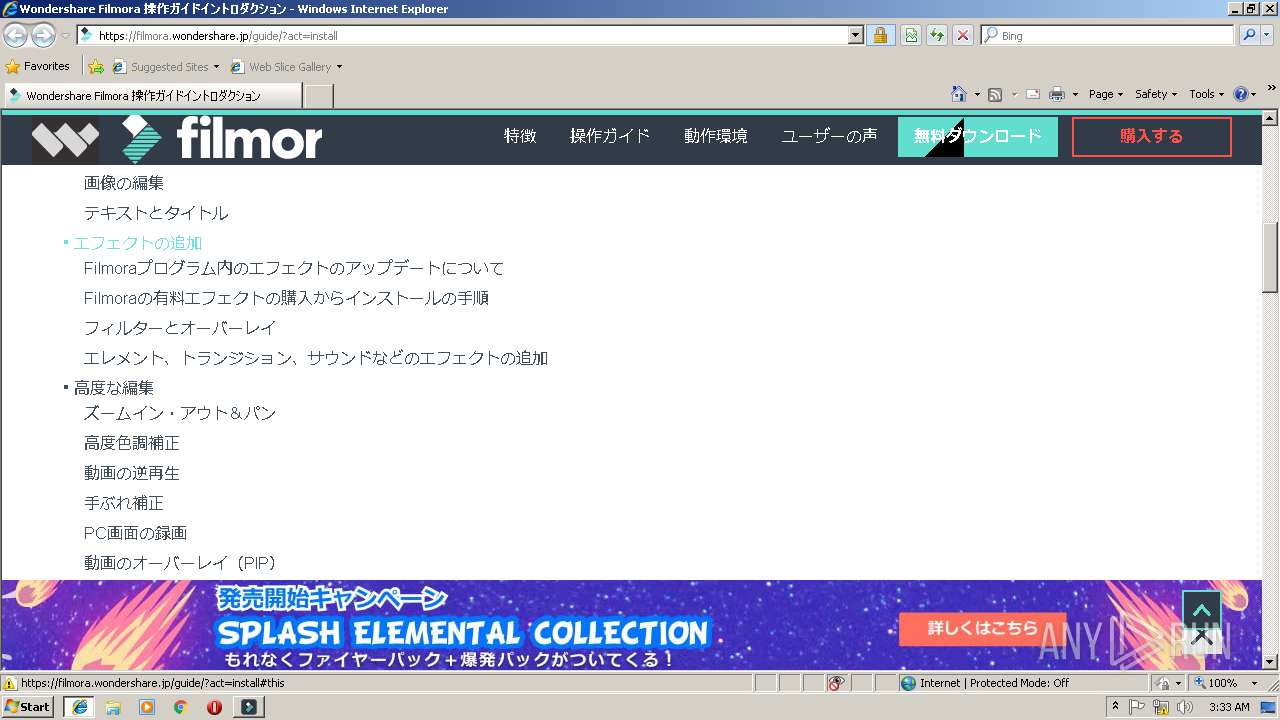
Task: Open the 画像の編集 guide link
Action: coord(124,183)
